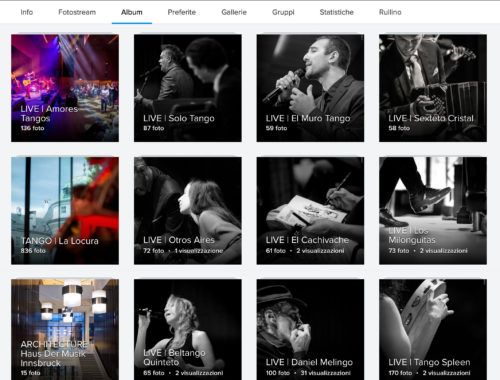View the LIVE | El Muro Tango album
Screen dimensions: 500x380
[310, 88]
